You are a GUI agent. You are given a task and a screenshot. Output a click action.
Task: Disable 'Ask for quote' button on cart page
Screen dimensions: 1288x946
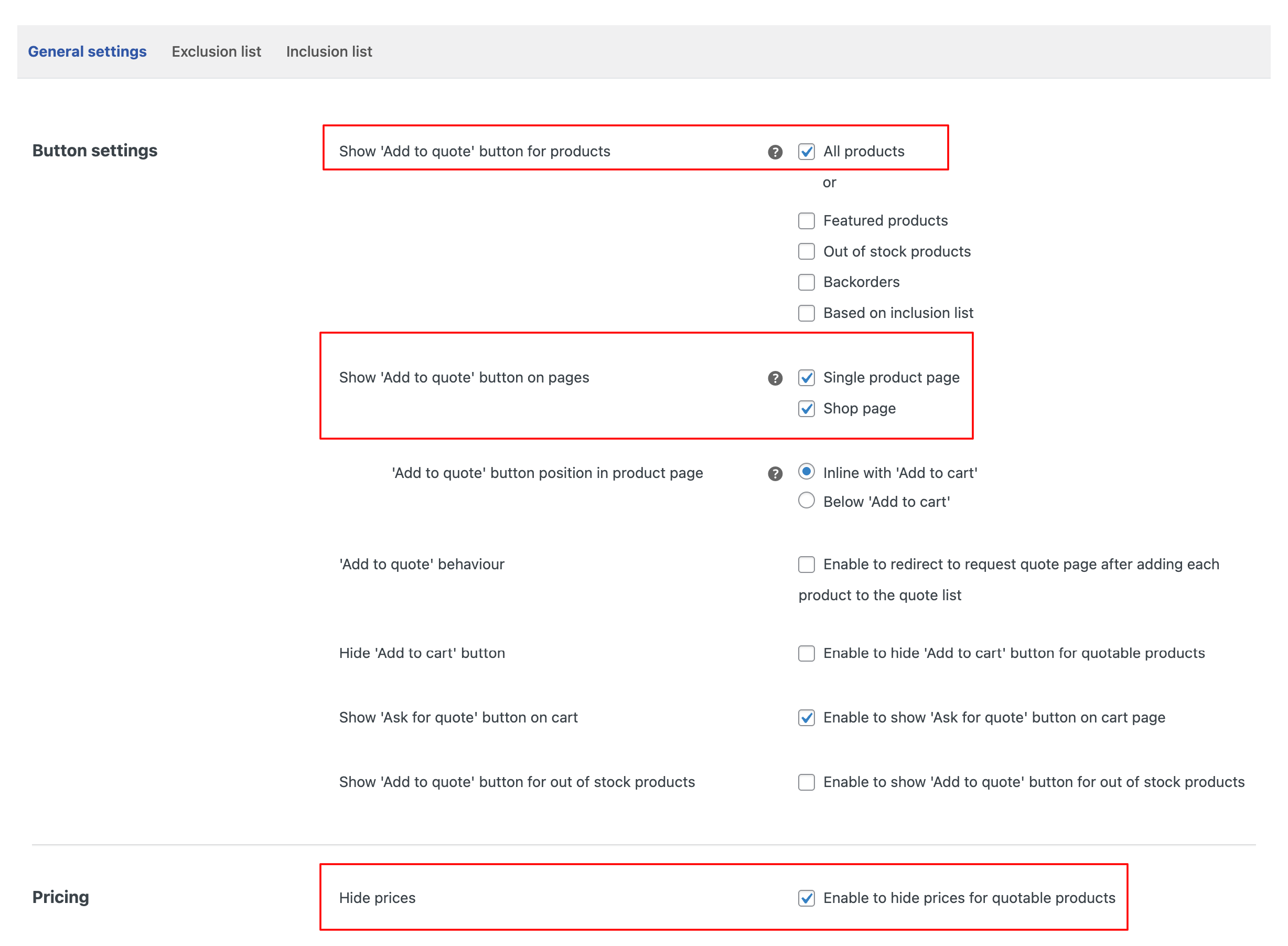[806, 718]
